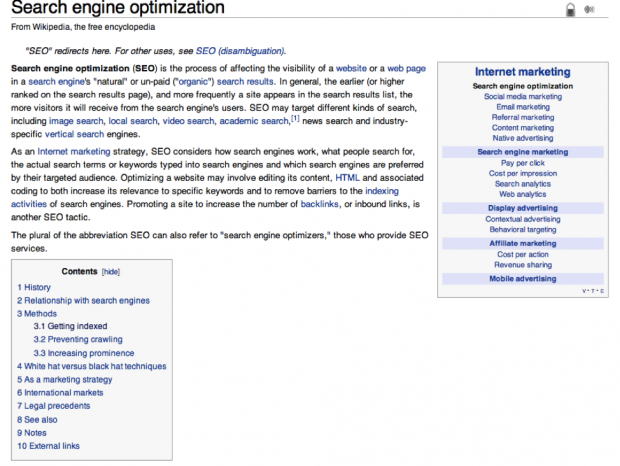Open Pay per click link
The width and height of the screenshot is (620, 466).
pos(522,162)
